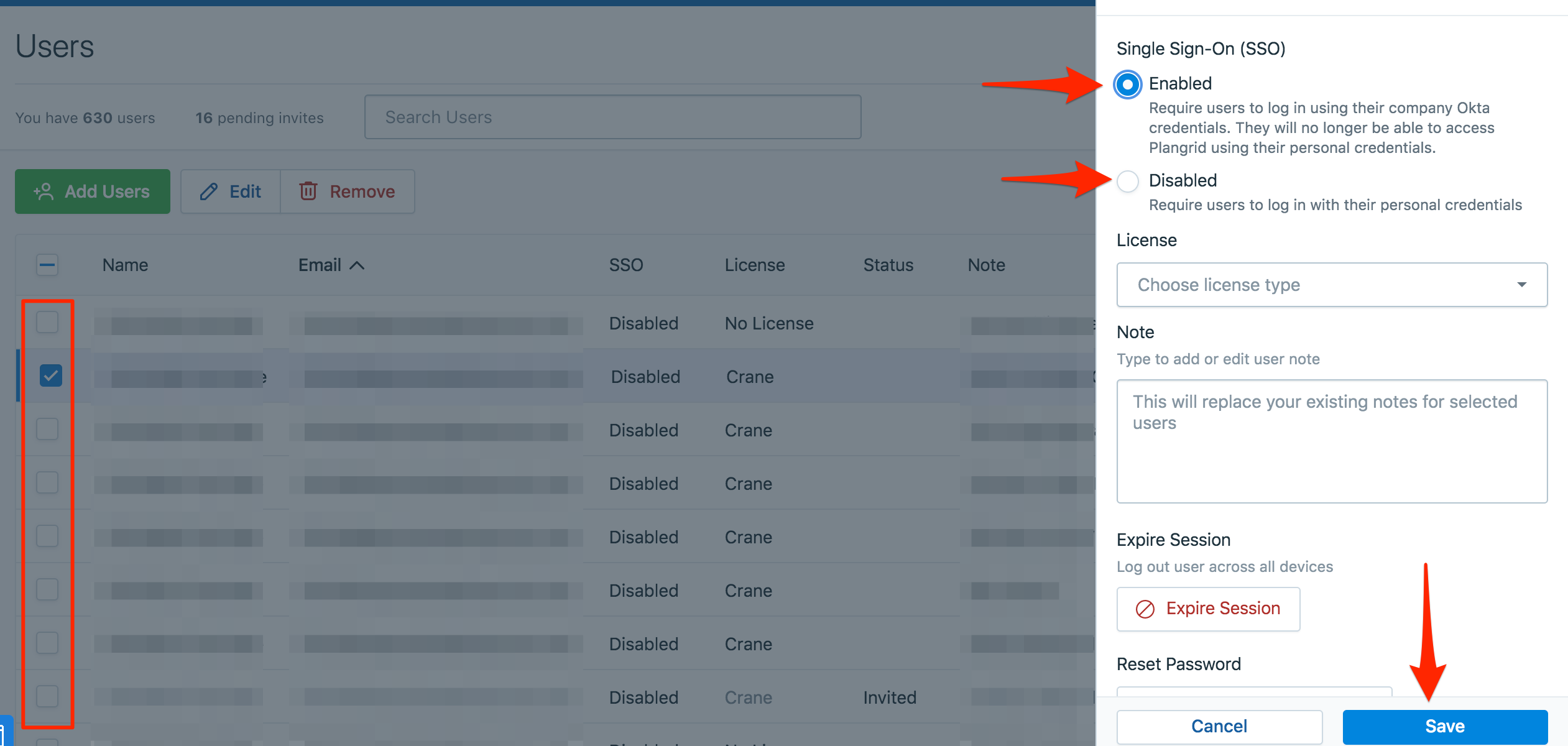Viewport: 1568px width, 746px height.
Task: Click the No License cell
Action: pos(769,323)
